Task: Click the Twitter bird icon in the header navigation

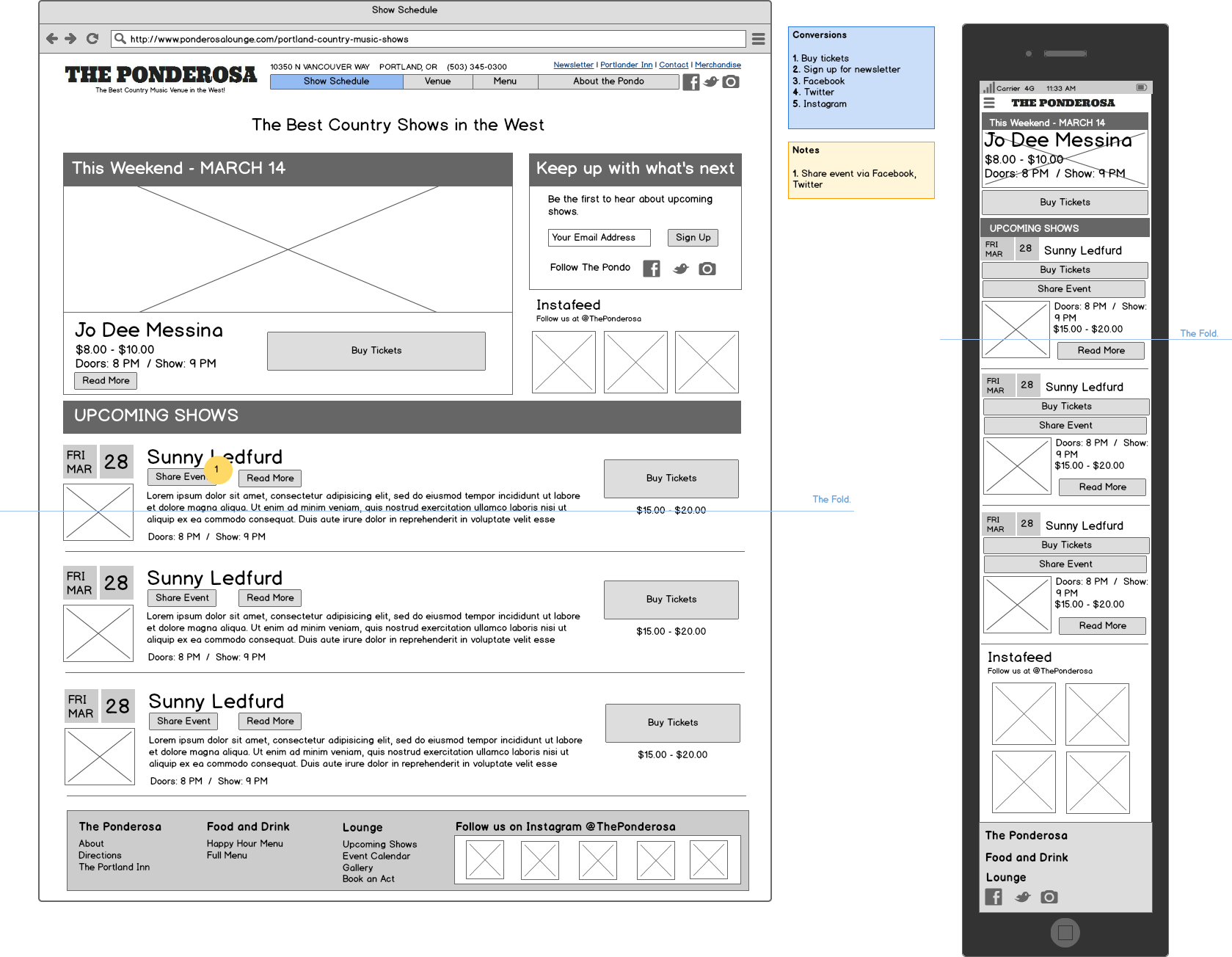Action: [711, 81]
